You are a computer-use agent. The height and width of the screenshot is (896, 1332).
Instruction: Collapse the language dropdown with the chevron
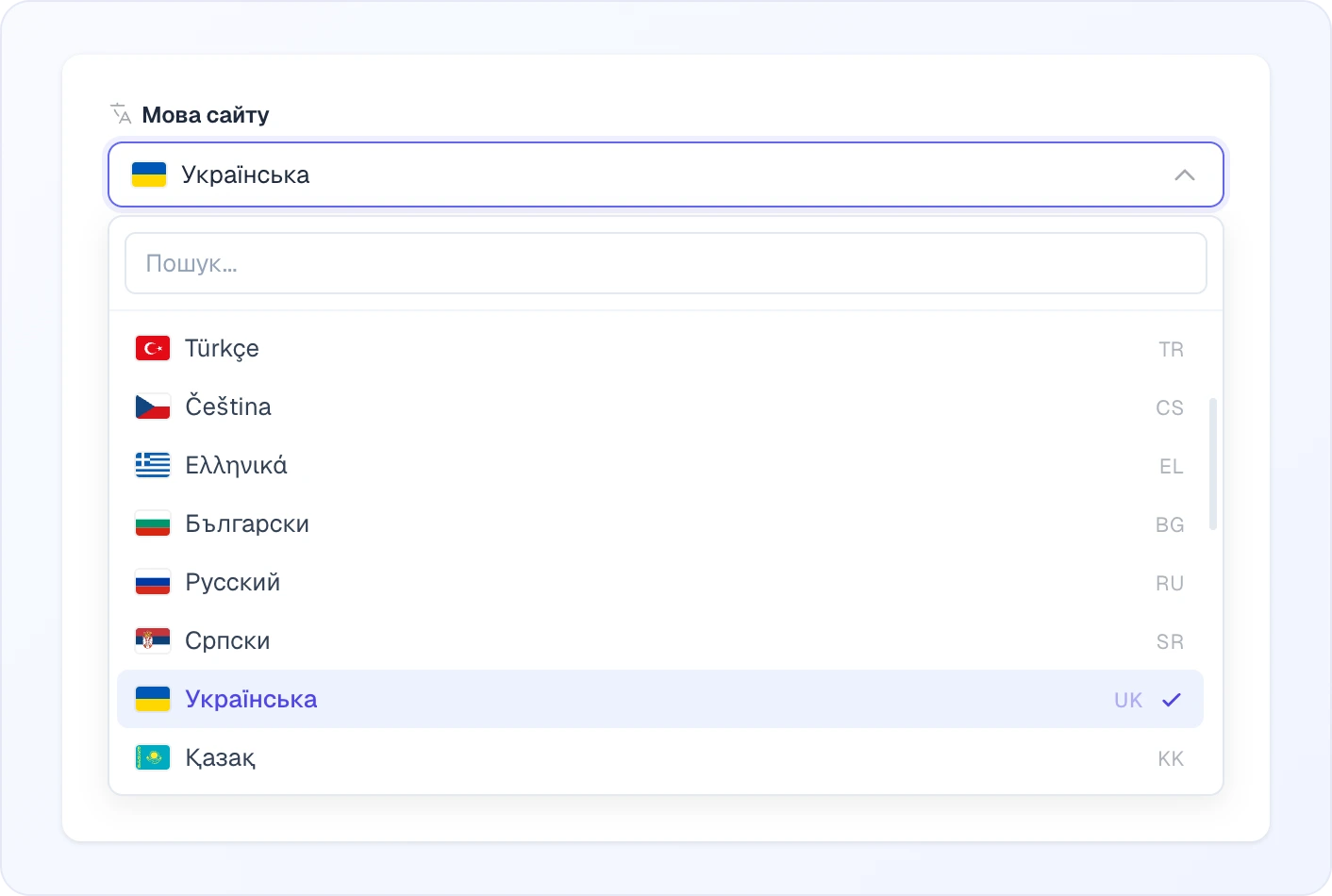pos(1185,174)
